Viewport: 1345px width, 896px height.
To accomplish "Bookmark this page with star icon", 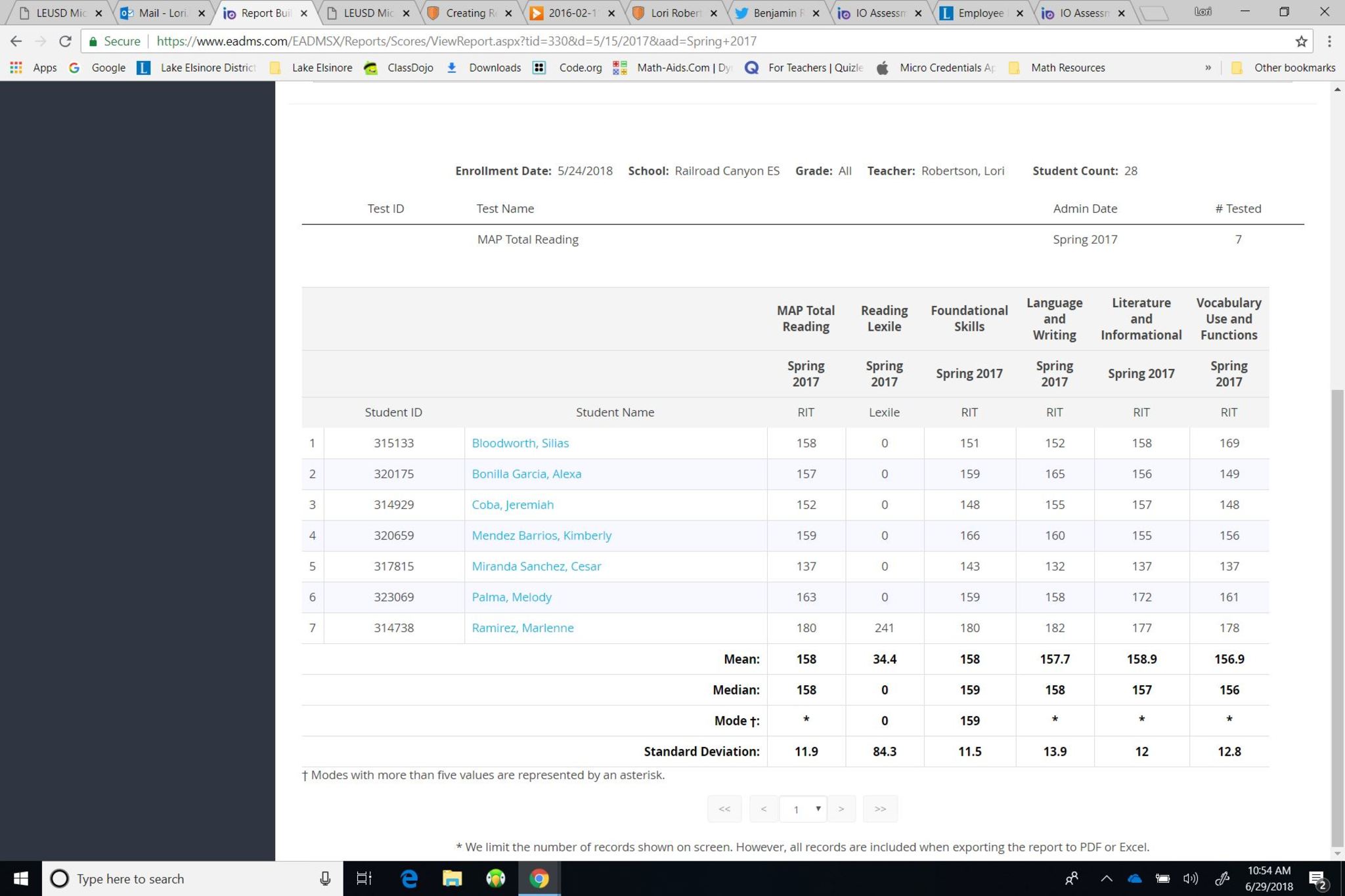I will point(1301,41).
